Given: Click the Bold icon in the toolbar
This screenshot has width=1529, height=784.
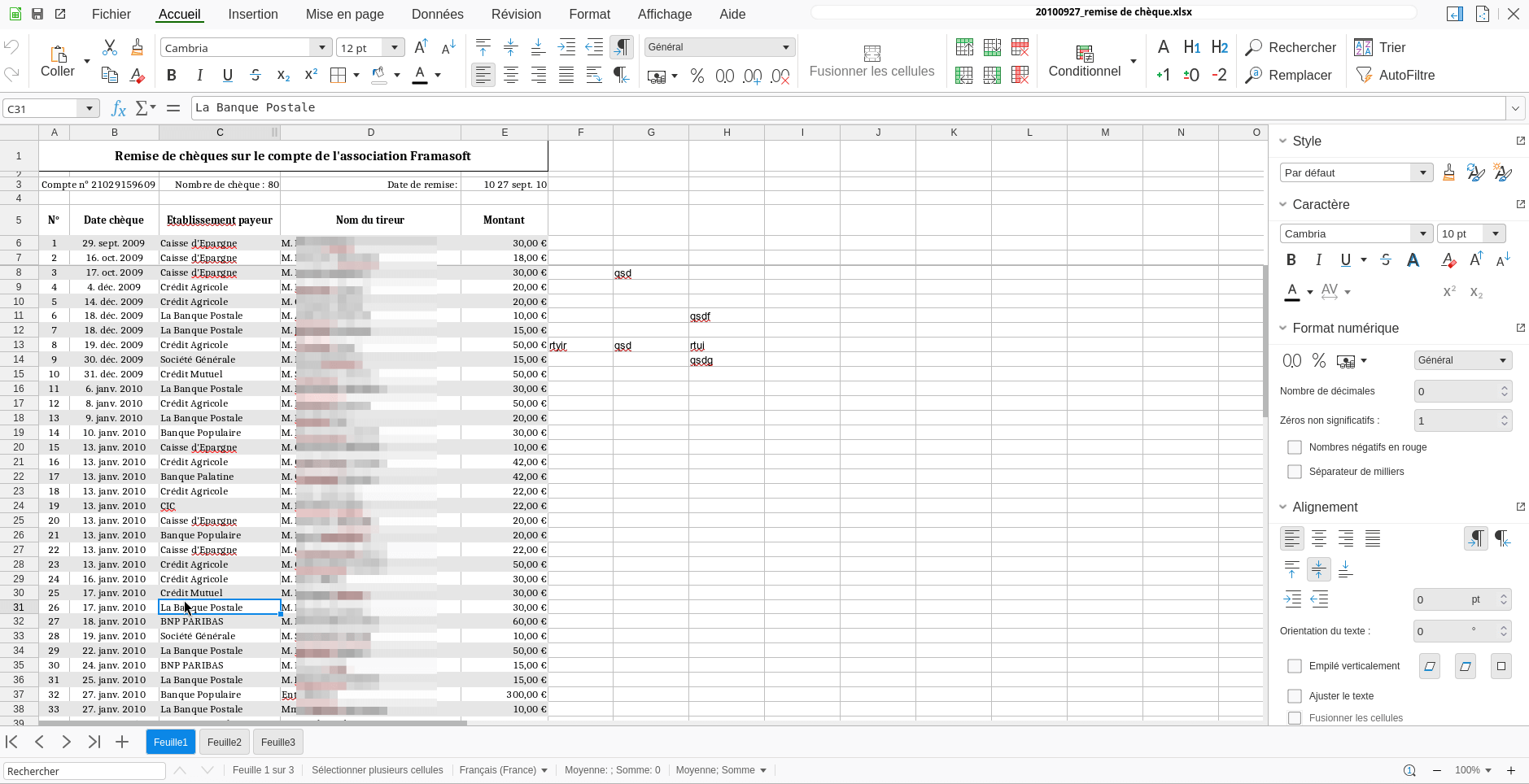Looking at the screenshot, I should point(171,76).
